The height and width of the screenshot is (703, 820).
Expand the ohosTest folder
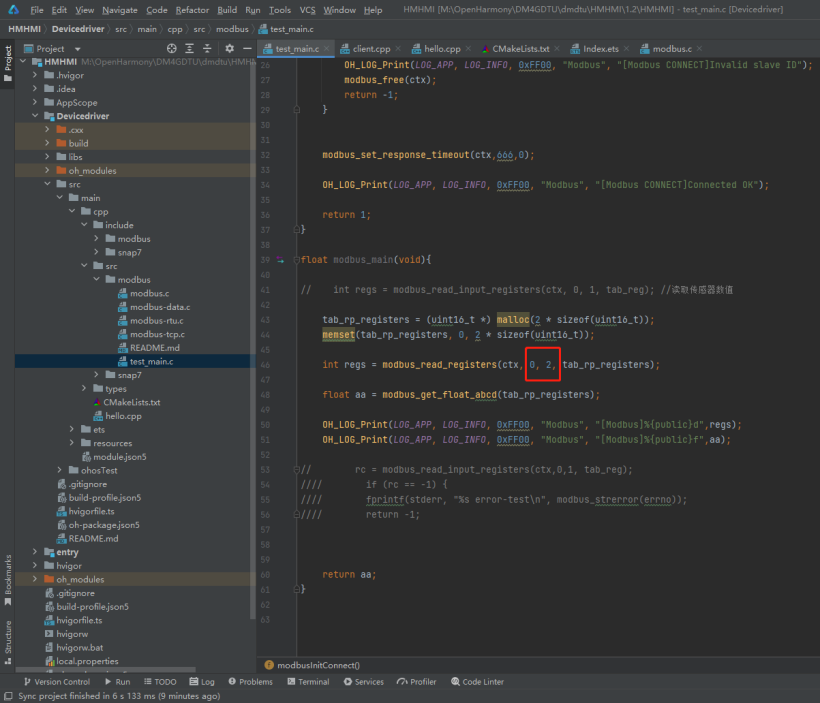pos(59,470)
